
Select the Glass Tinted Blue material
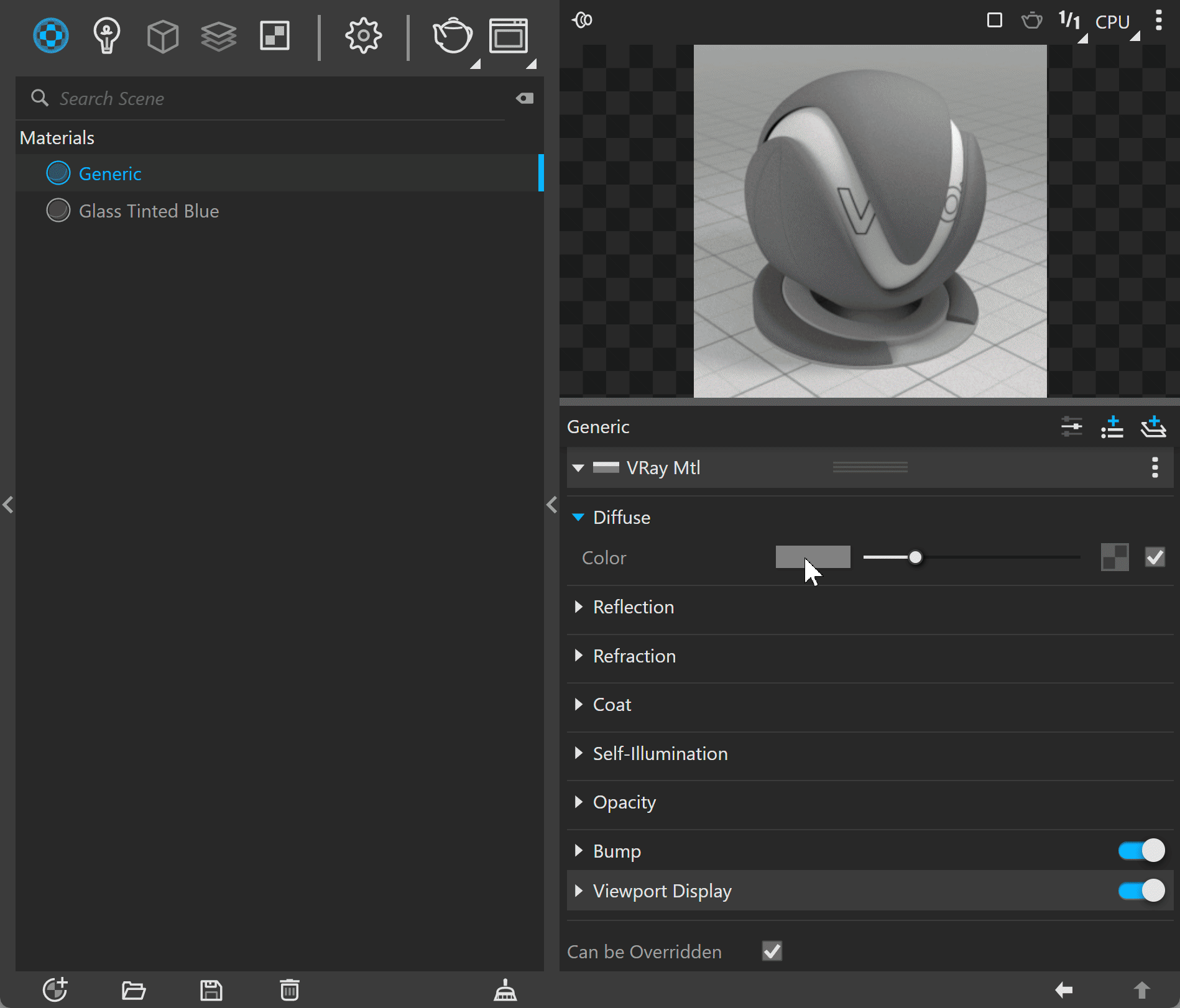click(x=279, y=211)
